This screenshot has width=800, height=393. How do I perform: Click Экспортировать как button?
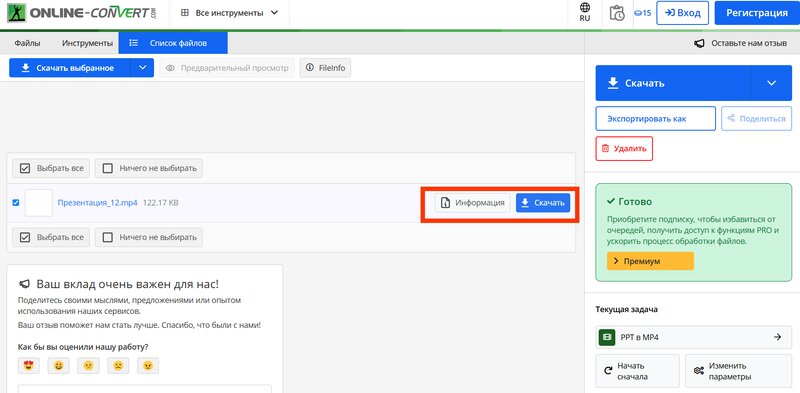point(656,118)
